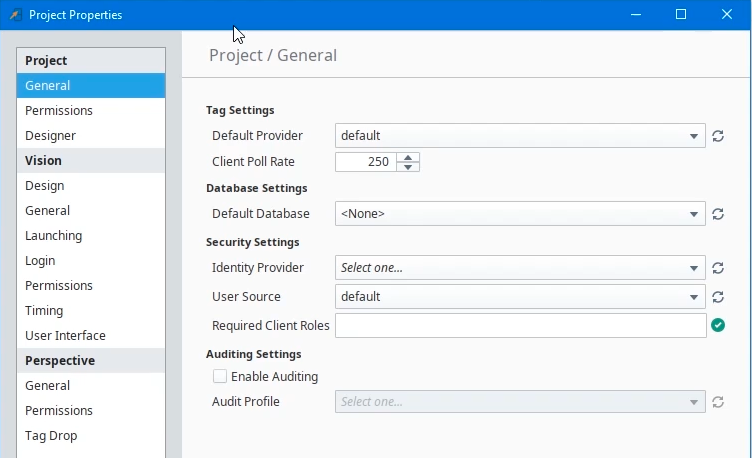
Task: Refresh the Default Provider list
Action: coord(718,136)
